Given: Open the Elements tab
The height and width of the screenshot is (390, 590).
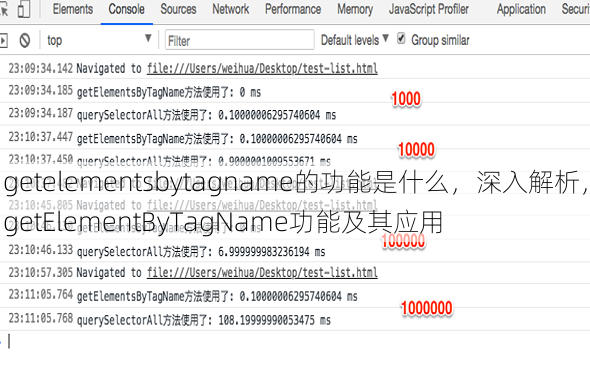Looking at the screenshot, I should tap(73, 9).
